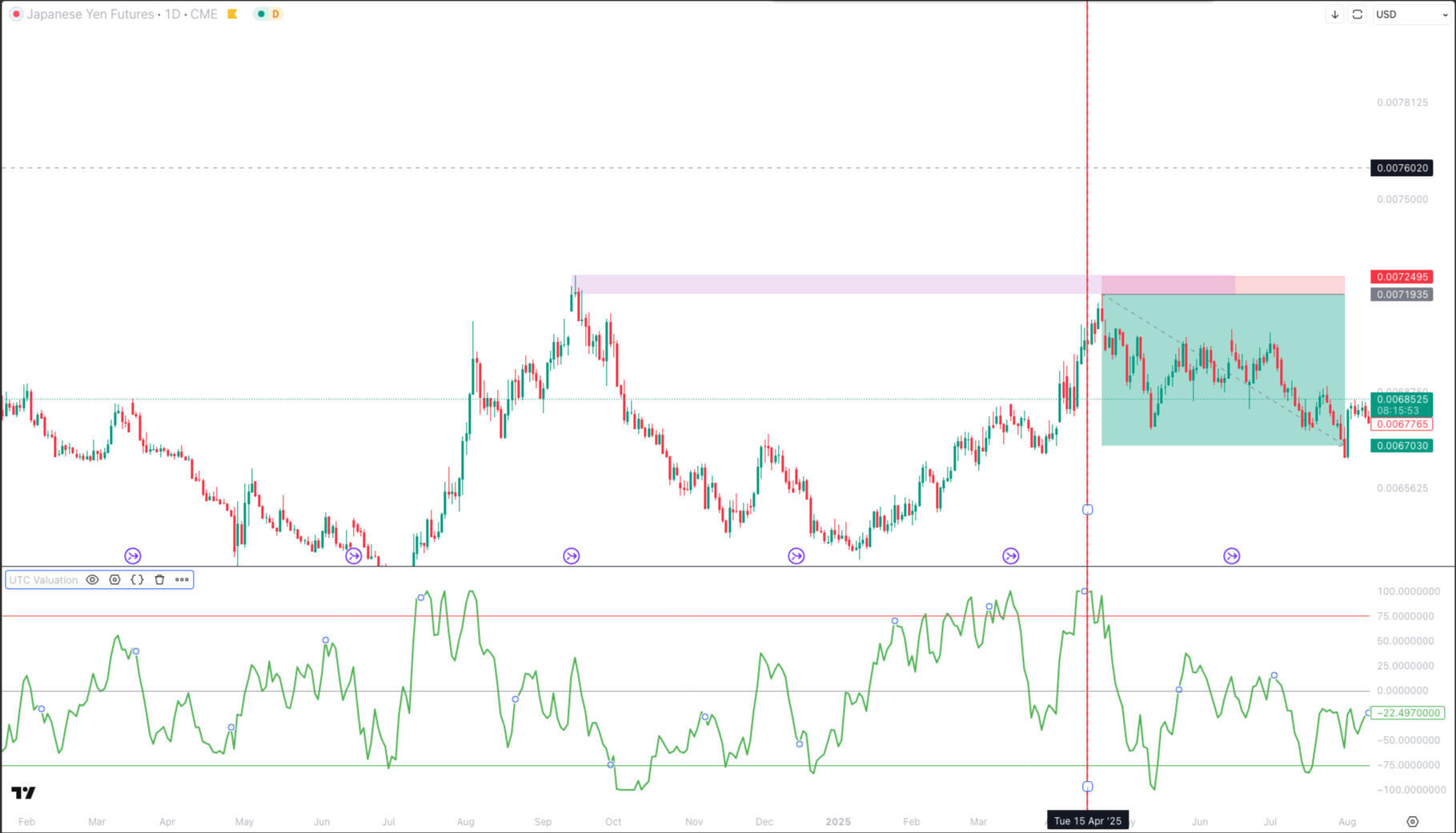Open UTC Valuation source code braces icon
1456x833 pixels.
[137, 580]
